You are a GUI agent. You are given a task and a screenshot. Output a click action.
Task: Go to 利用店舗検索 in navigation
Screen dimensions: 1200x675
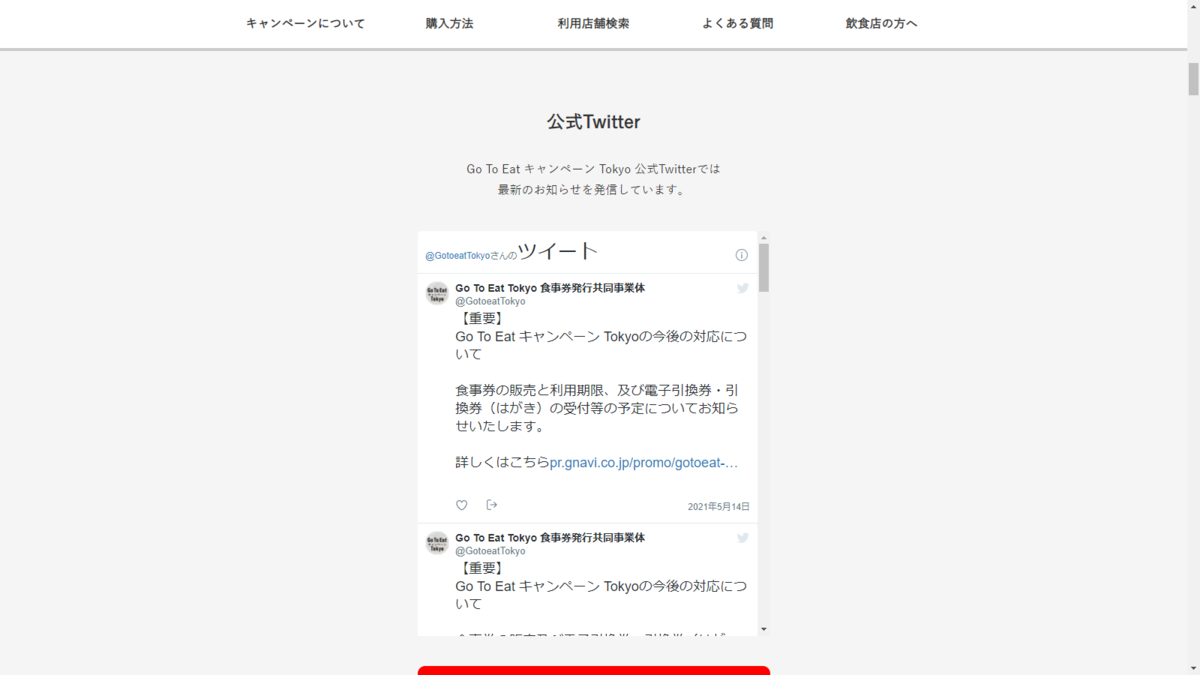[x=593, y=23]
